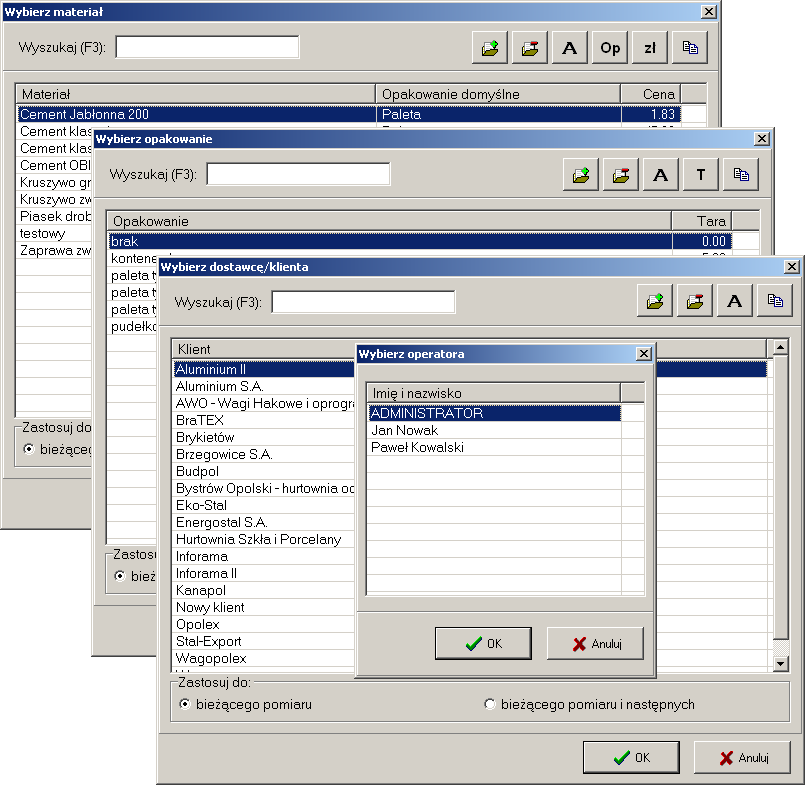806x786 pixels.
Task: Click remove-record icon in Wybierz dostawcę/klienta toolbar
Action: [694, 301]
